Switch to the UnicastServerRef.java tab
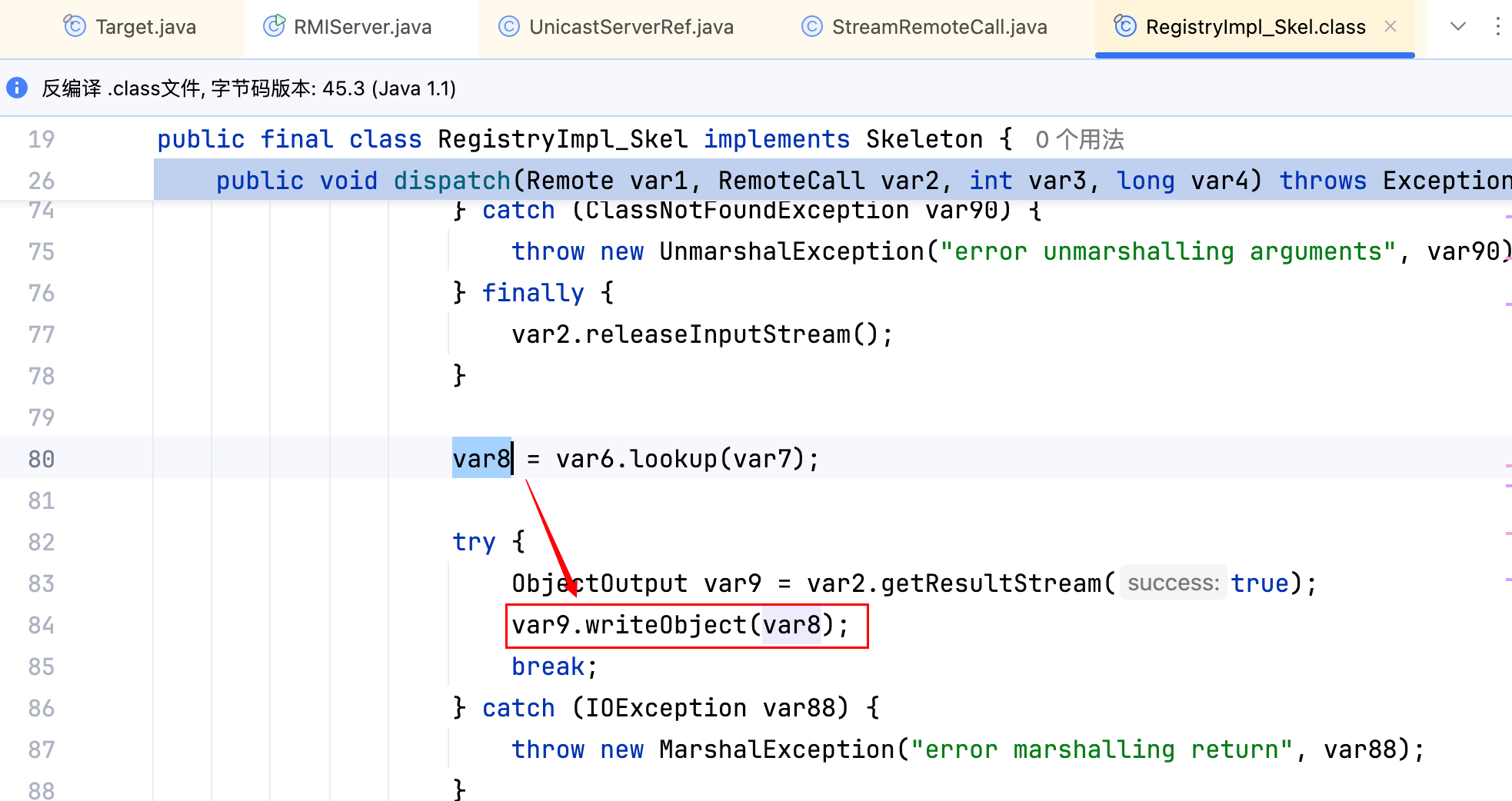The image size is (1512, 801). [631, 27]
